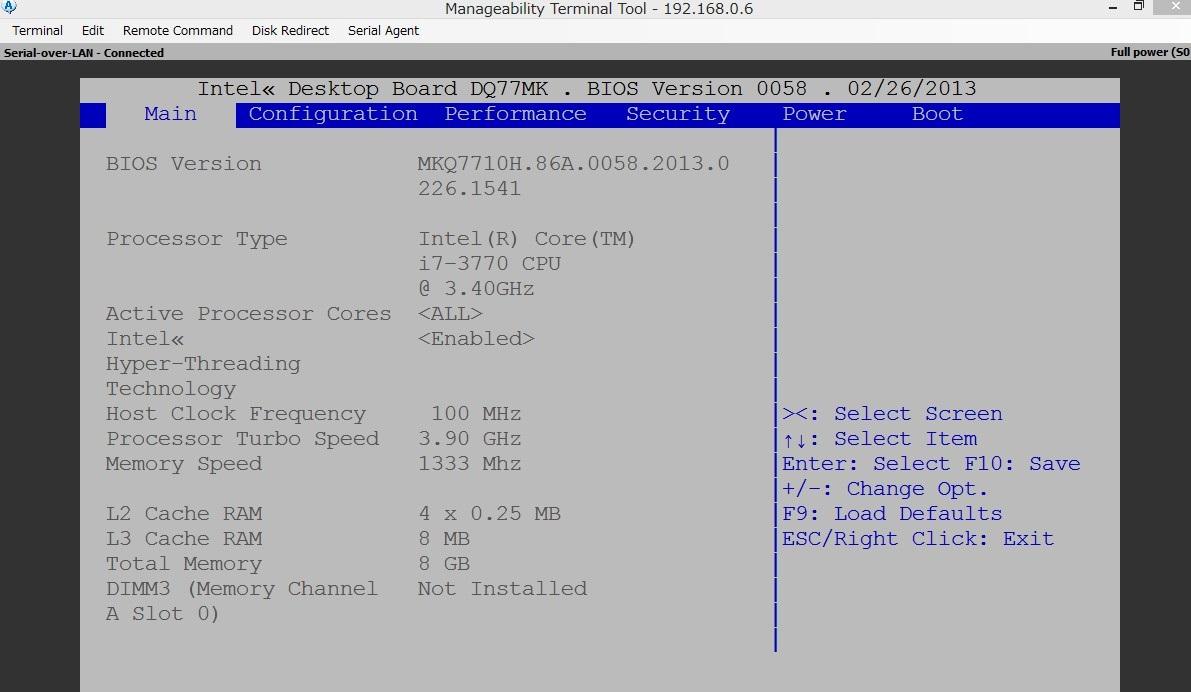This screenshot has height=692, width=1191.
Task: Click the Host Clock Frequency label
Action: pos(235,414)
